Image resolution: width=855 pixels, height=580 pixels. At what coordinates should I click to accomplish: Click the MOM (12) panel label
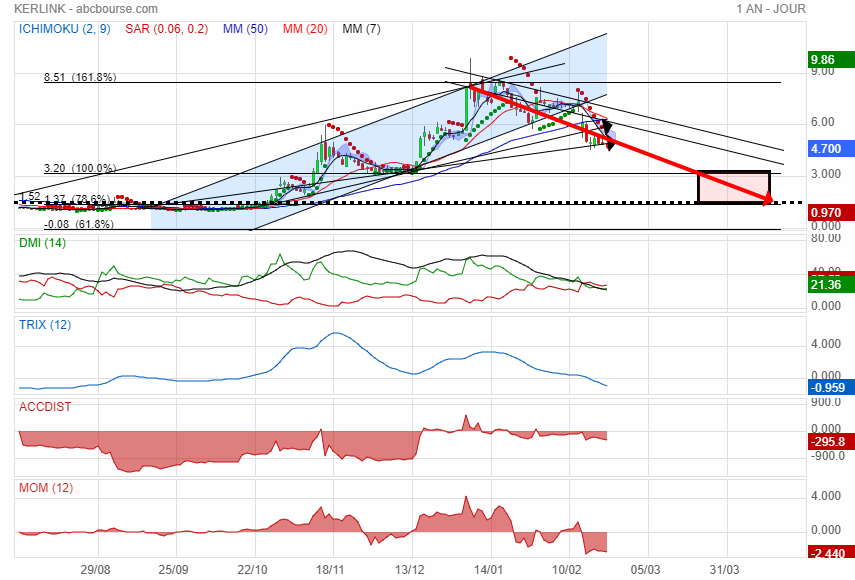[46, 488]
